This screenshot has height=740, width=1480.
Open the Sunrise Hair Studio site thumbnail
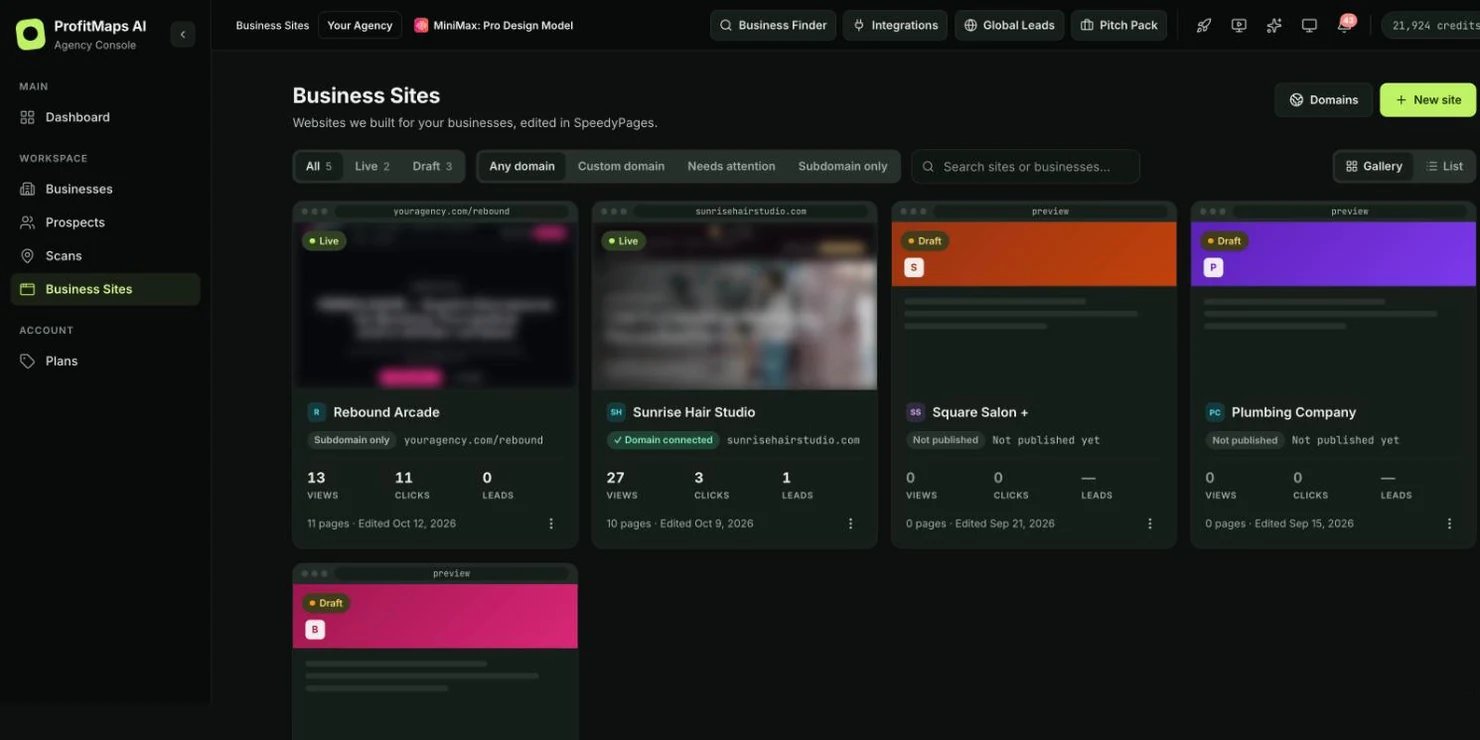tap(734, 305)
